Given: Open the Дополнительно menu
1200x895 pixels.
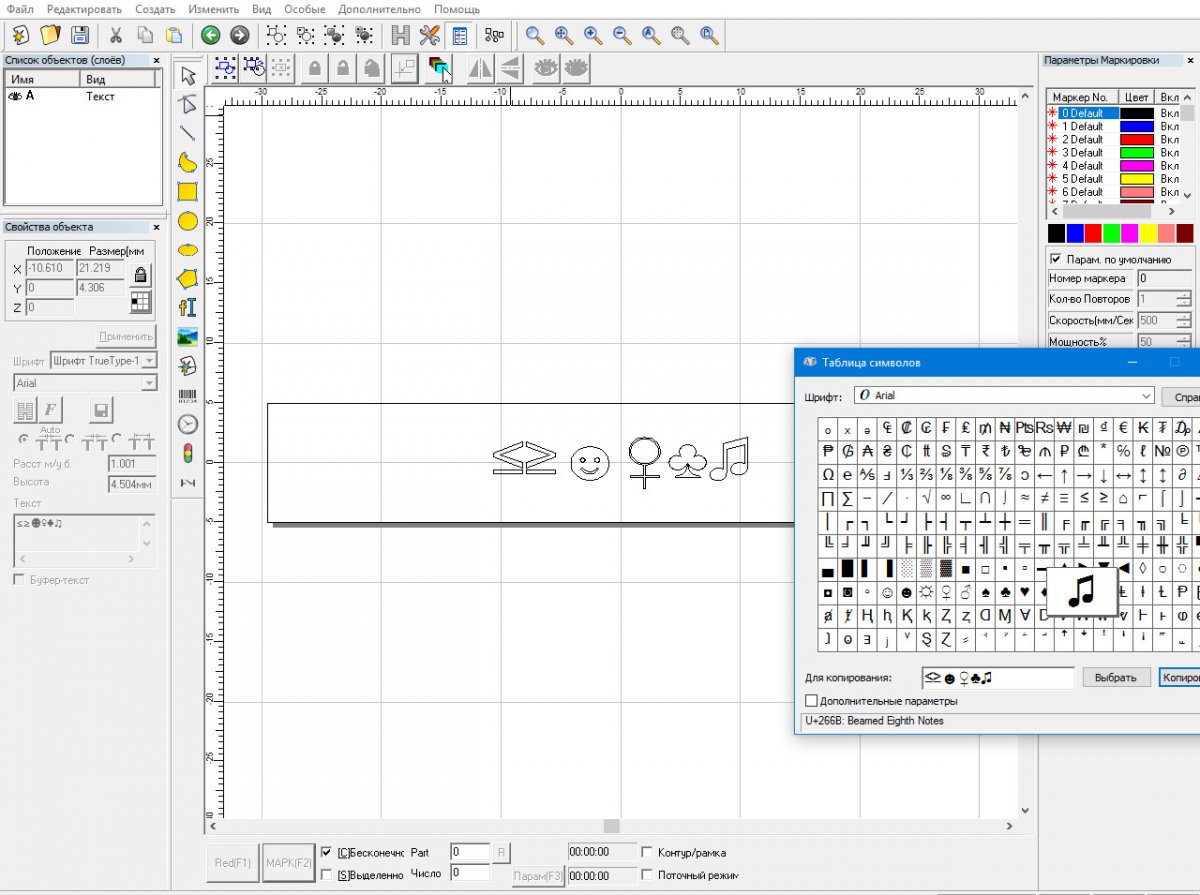Looking at the screenshot, I should [378, 9].
